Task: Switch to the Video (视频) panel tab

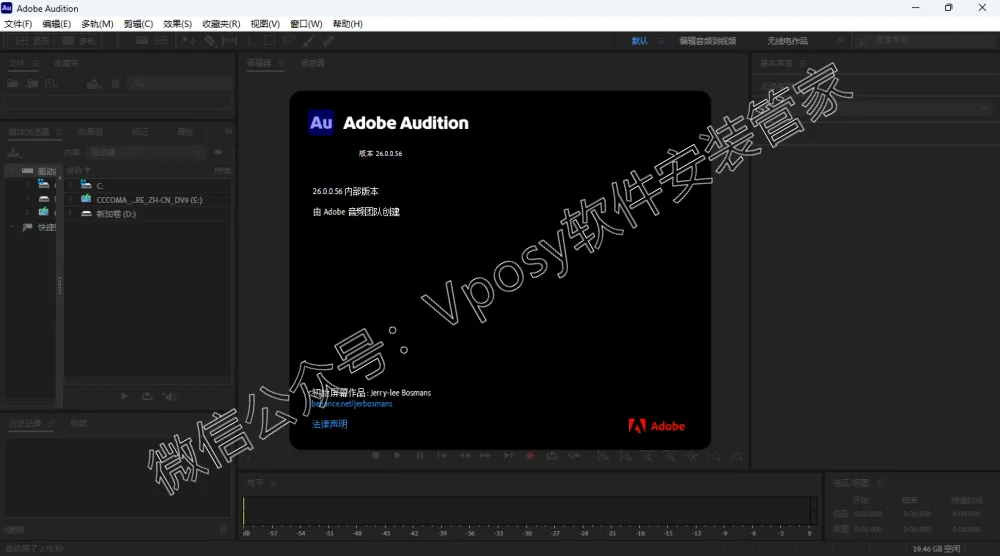Action: pos(78,423)
